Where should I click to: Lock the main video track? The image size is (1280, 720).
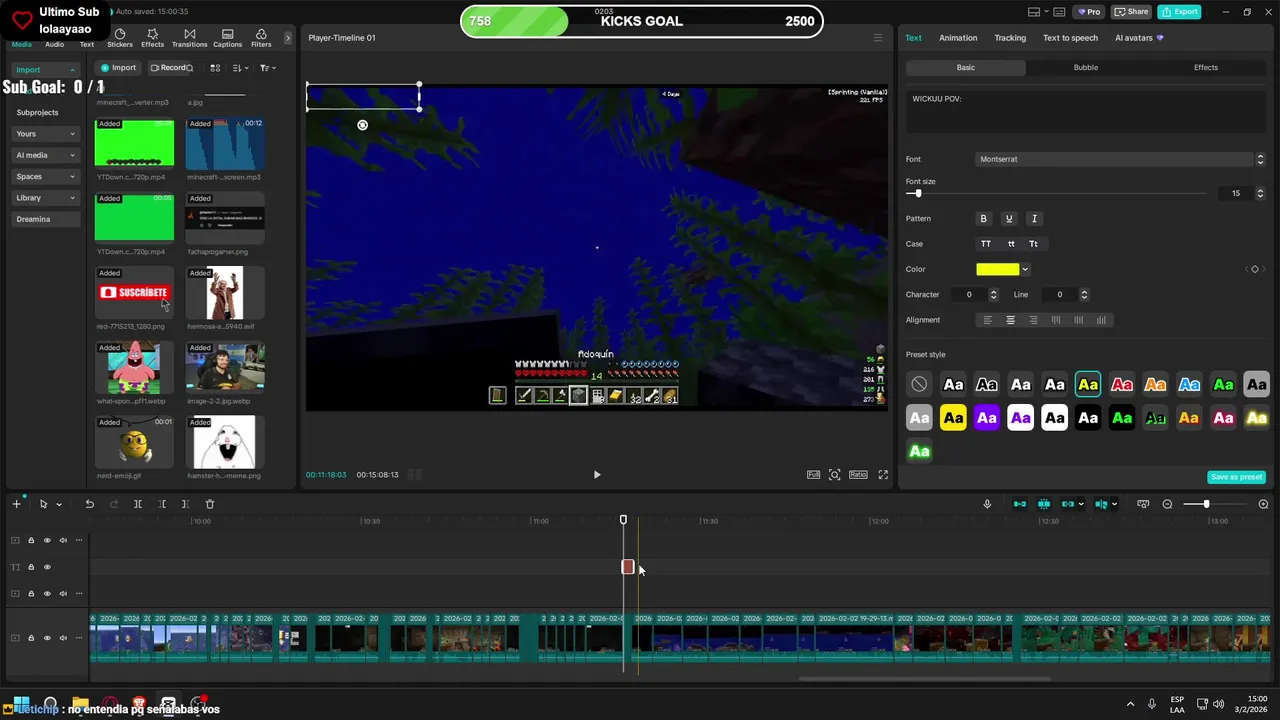[31, 638]
